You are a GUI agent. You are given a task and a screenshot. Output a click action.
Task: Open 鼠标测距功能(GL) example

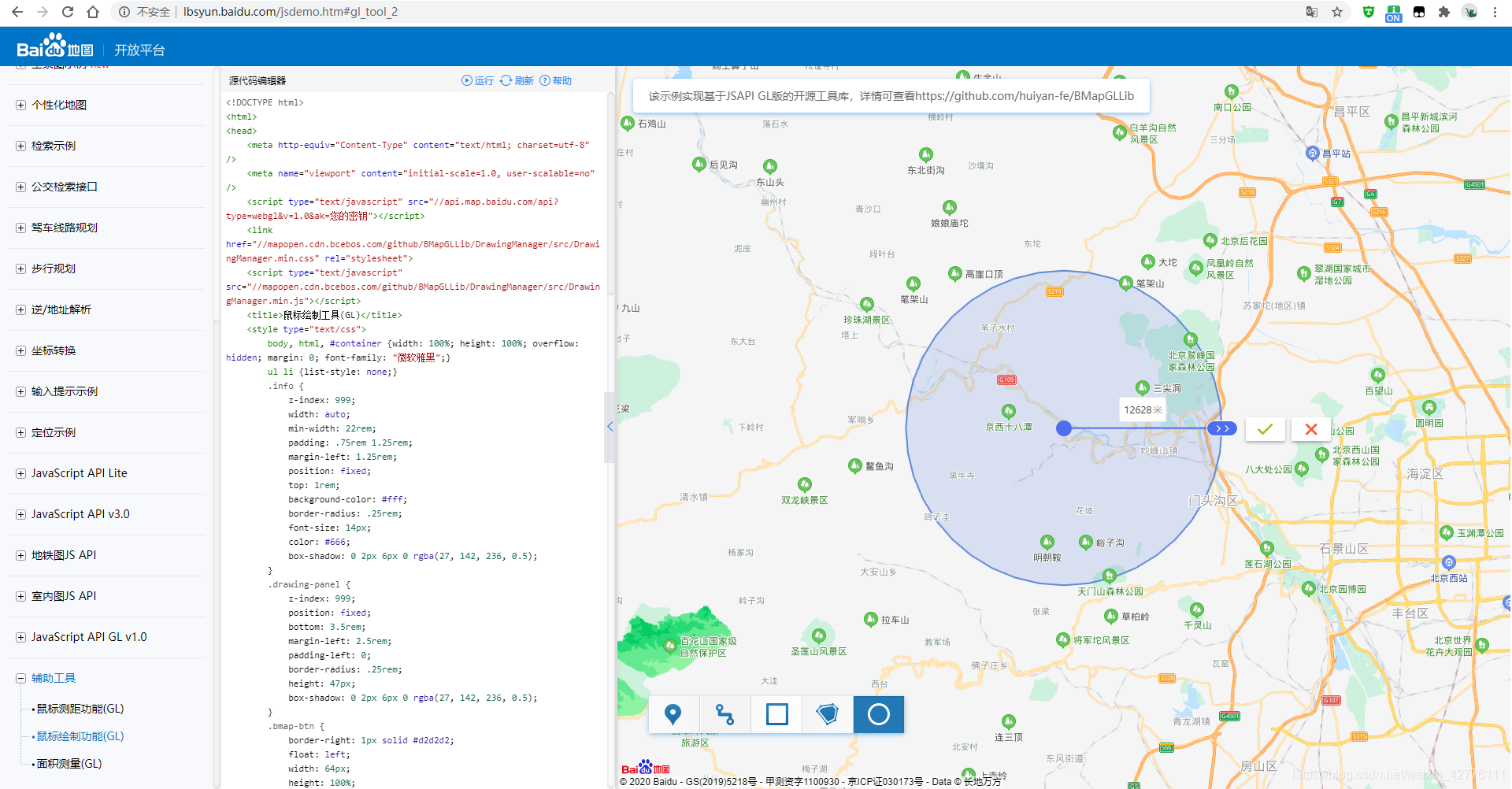coord(80,709)
